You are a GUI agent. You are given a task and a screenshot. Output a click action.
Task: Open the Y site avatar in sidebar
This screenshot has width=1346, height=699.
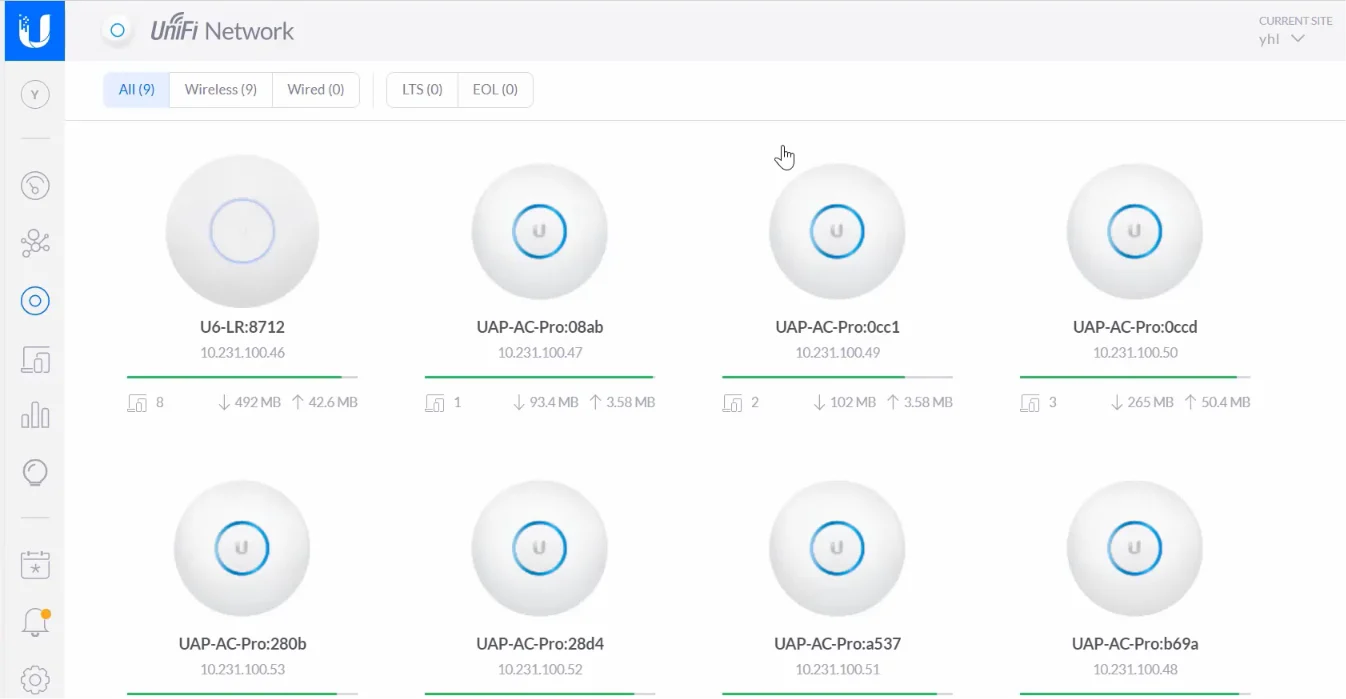(x=35, y=95)
